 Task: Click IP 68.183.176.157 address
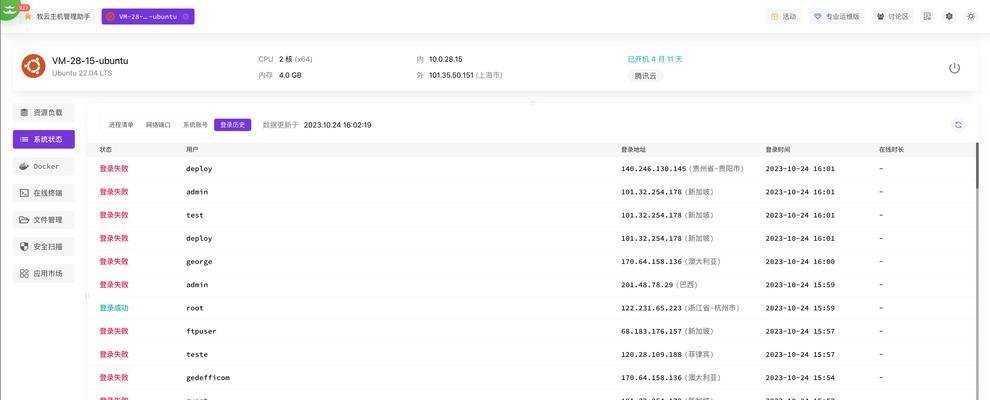[652, 331]
